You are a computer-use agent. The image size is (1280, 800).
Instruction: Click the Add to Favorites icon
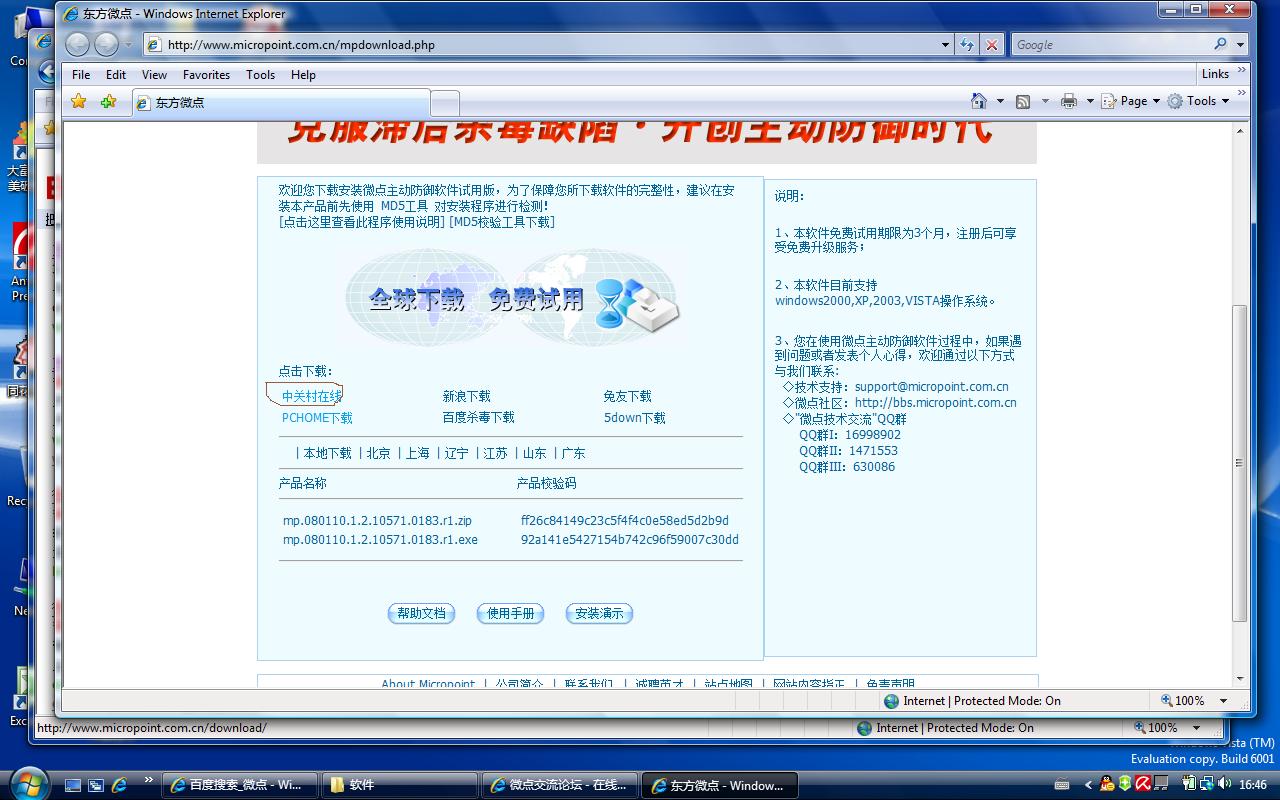coord(108,101)
